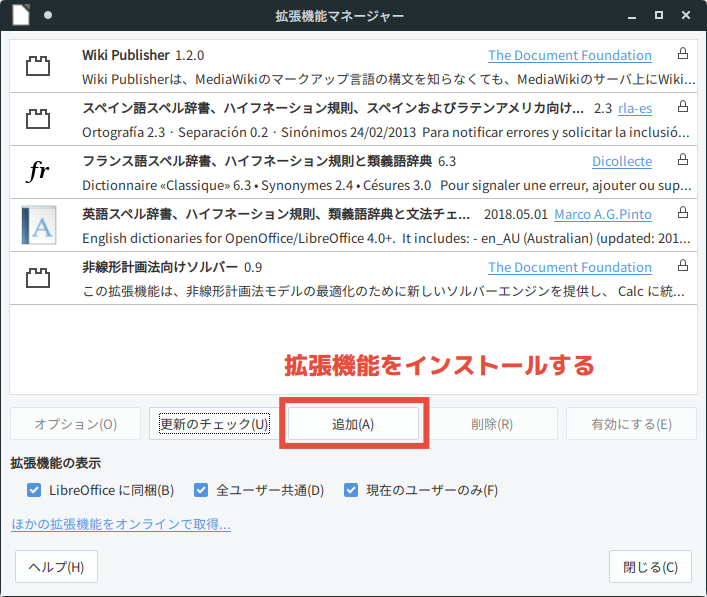Viewport: 707px width, 597px height.
Task: Select the 英語スペル辞書 extension title
Action: pos(276,214)
